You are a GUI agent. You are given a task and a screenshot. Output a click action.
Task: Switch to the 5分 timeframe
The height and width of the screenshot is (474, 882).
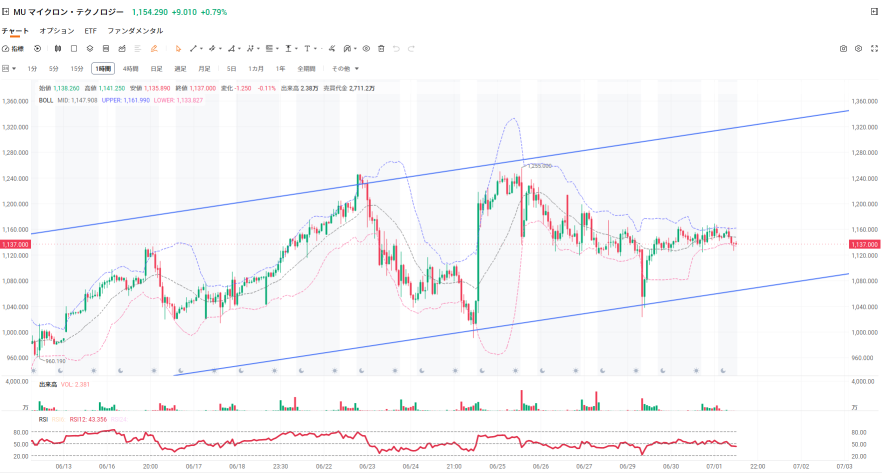(53, 69)
